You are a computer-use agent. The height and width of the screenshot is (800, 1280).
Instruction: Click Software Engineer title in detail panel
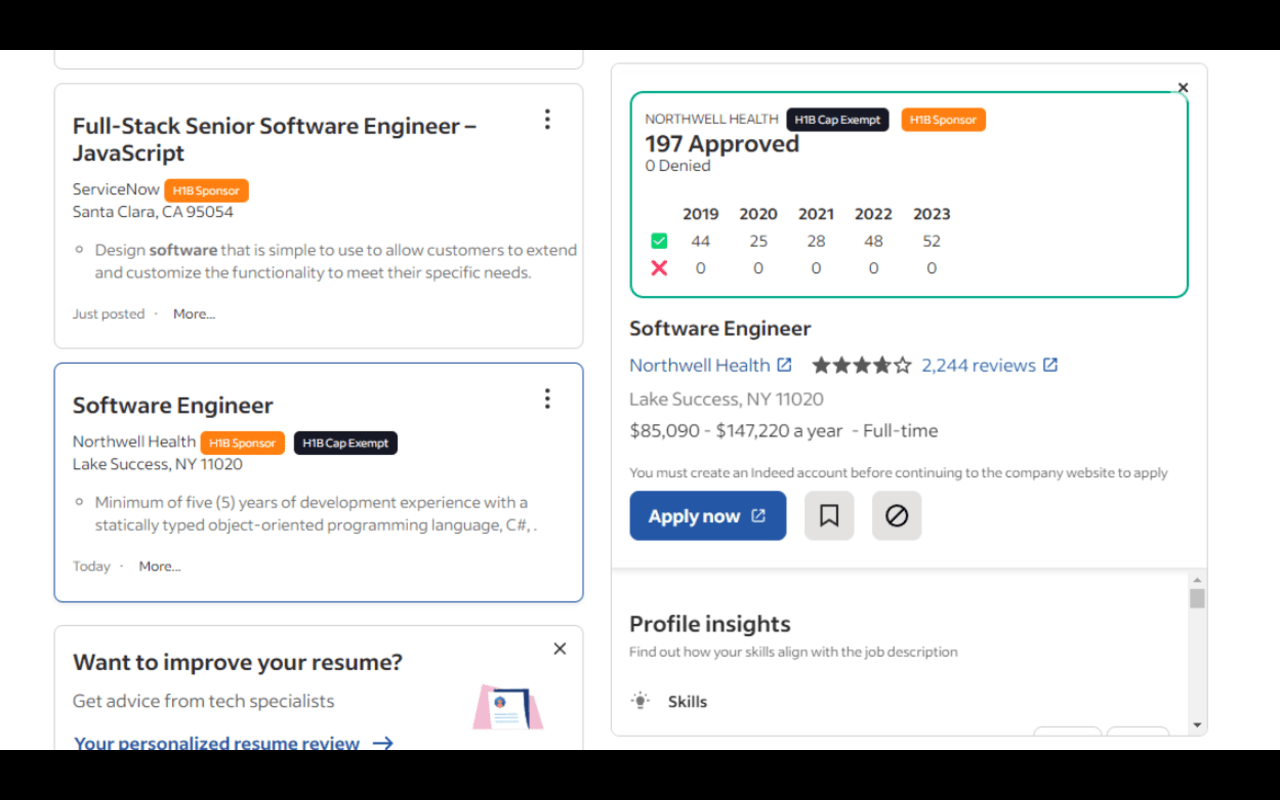(720, 328)
